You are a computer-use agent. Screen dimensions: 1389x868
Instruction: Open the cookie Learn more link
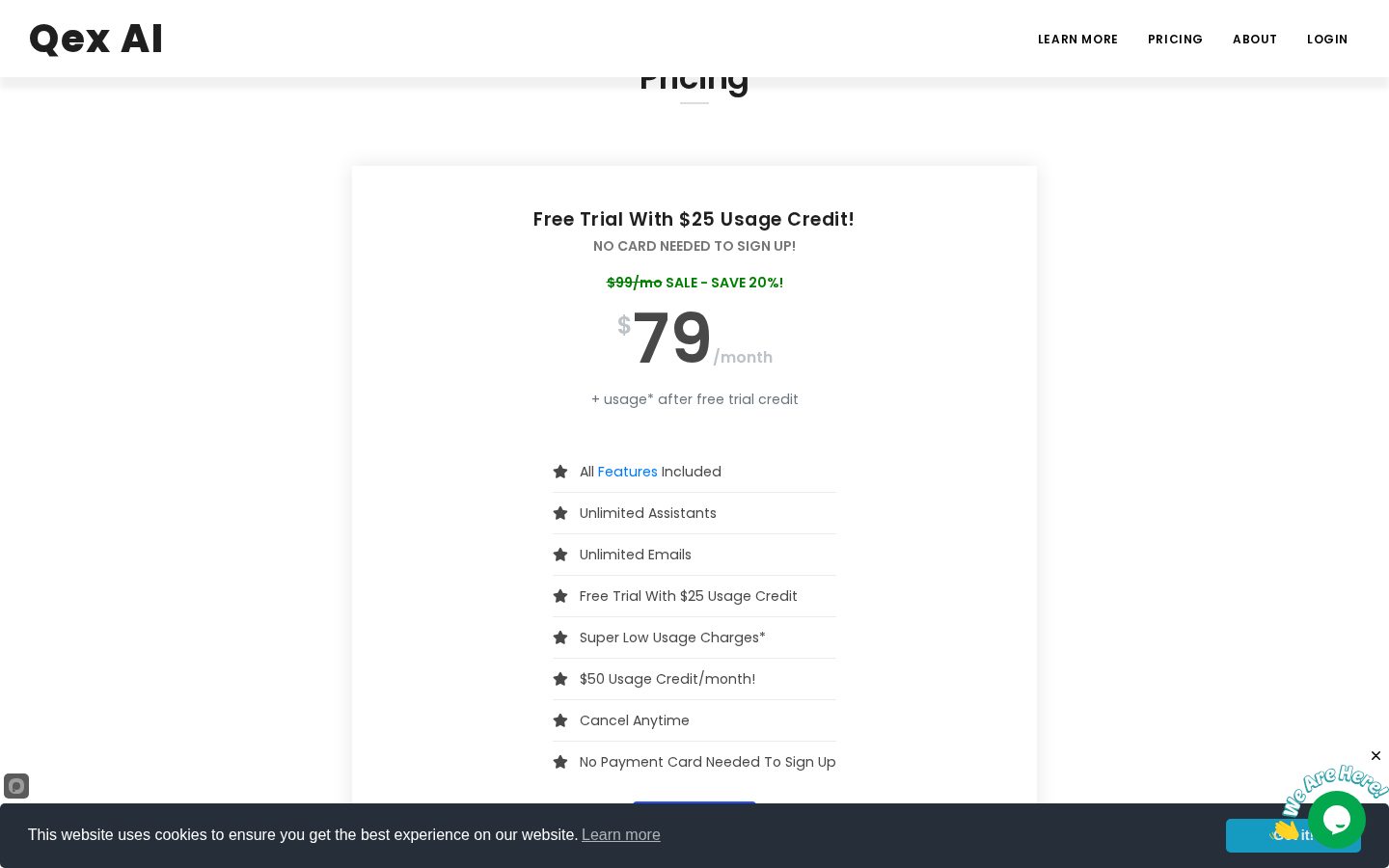click(621, 835)
